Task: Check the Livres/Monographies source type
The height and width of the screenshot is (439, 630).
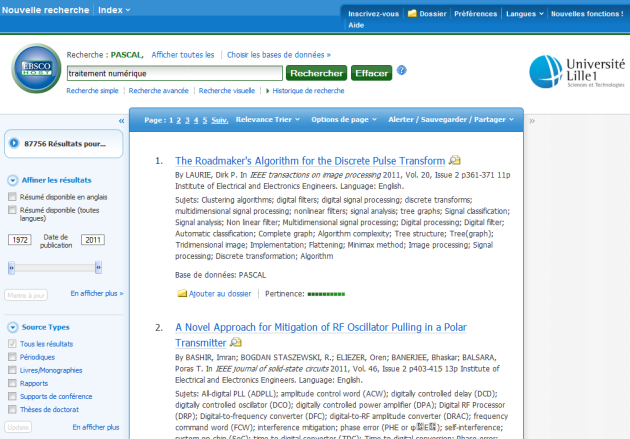Action: tap(12, 370)
